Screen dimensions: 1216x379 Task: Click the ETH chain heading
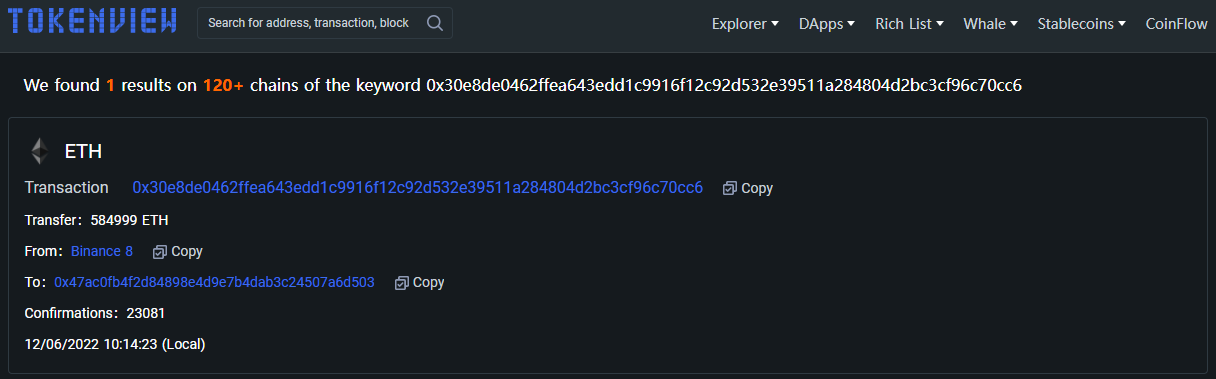point(84,152)
